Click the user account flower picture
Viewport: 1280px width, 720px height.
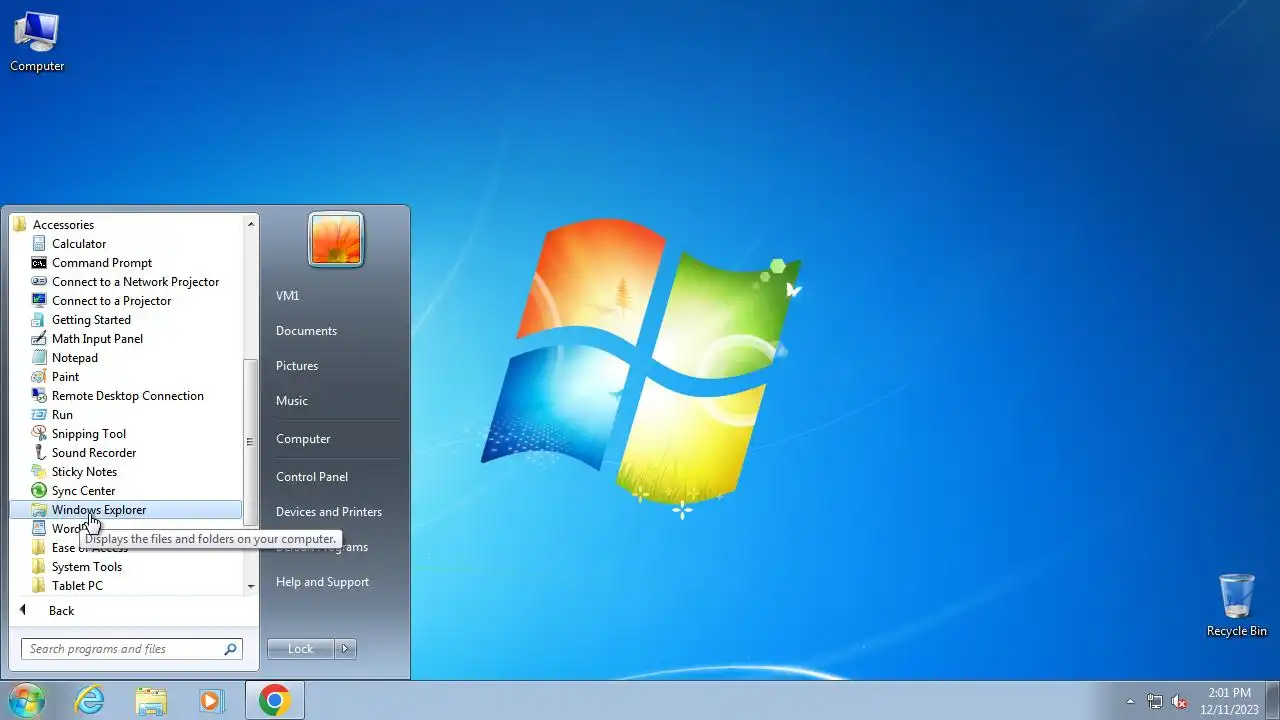point(336,240)
